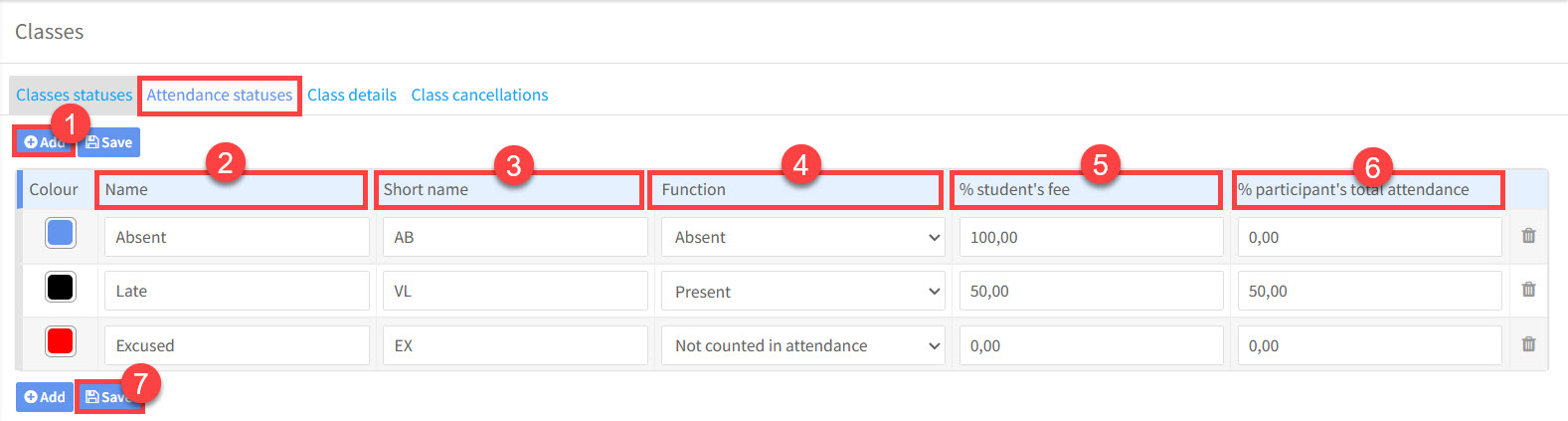Pick the blue colour swatch for Absent

click(x=61, y=233)
